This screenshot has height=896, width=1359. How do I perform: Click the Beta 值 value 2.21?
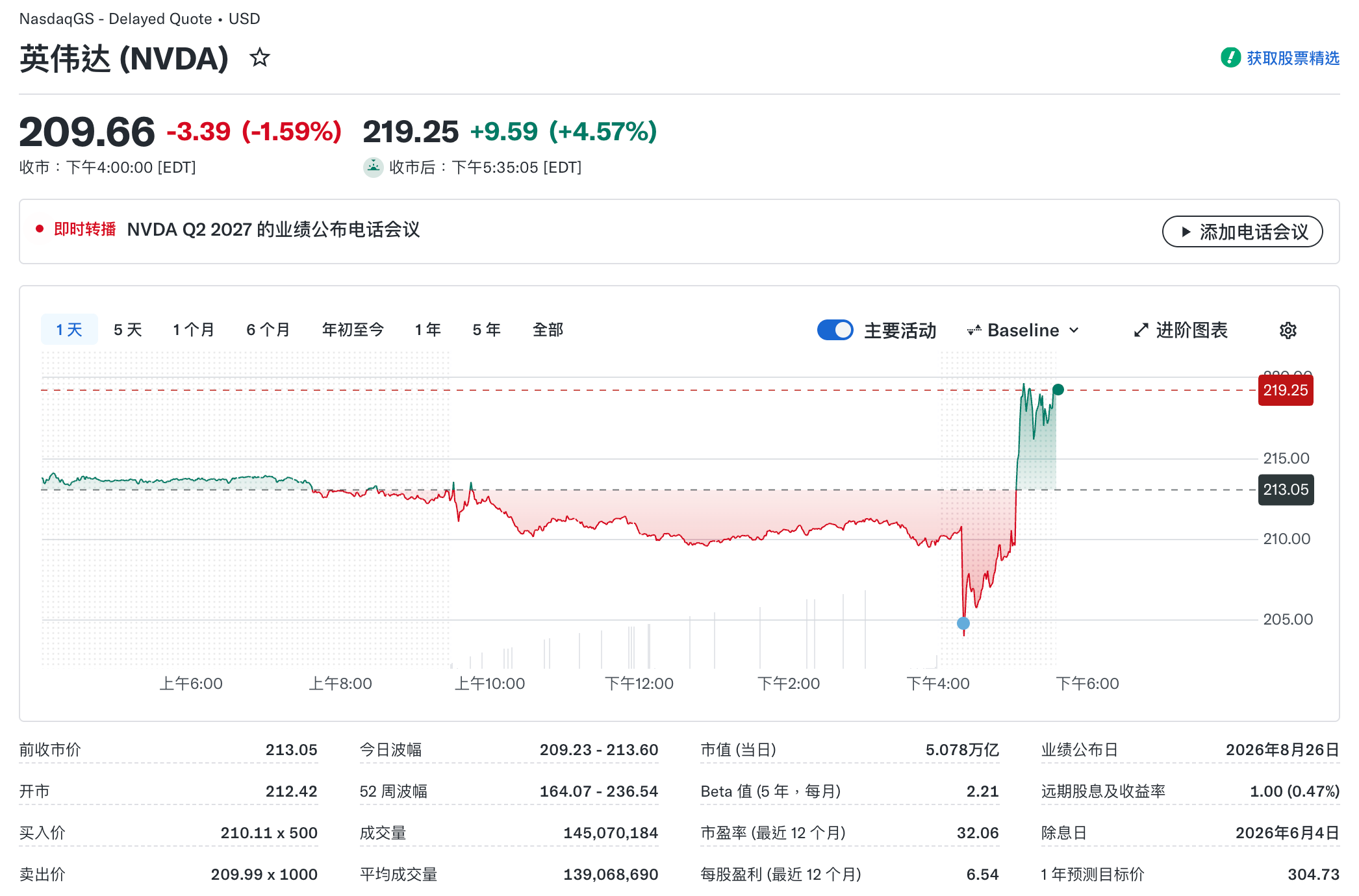(982, 791)
